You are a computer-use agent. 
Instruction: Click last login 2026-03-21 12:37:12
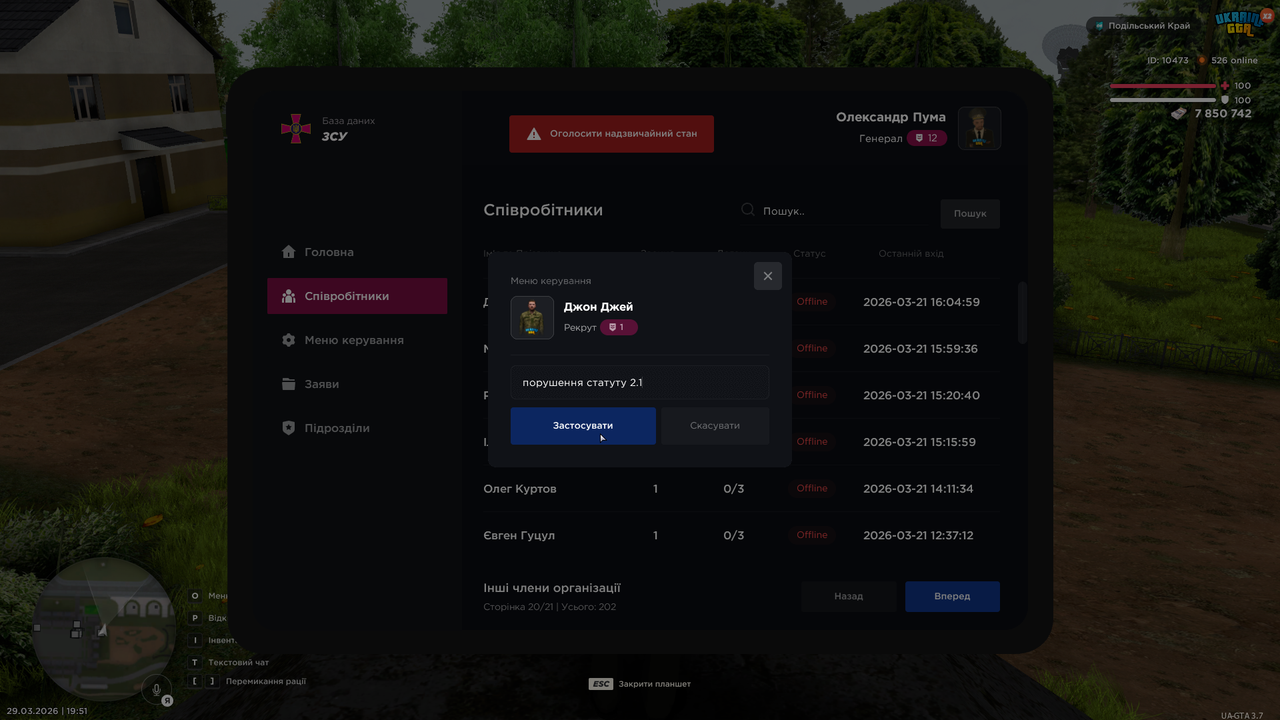[x=918, y=536]
